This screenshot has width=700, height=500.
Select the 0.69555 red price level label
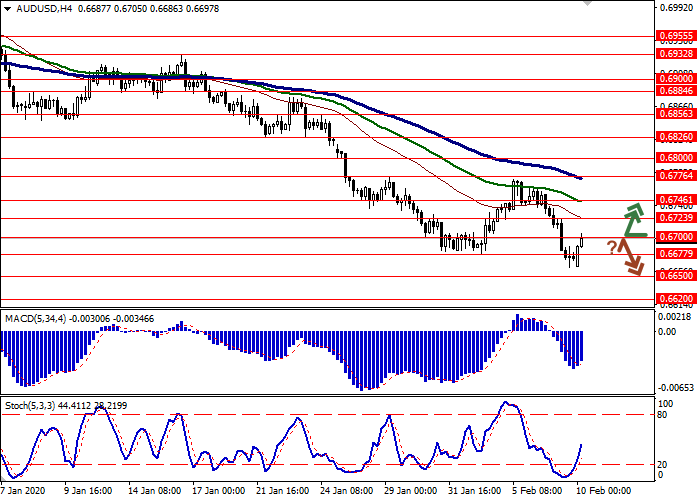675,33
